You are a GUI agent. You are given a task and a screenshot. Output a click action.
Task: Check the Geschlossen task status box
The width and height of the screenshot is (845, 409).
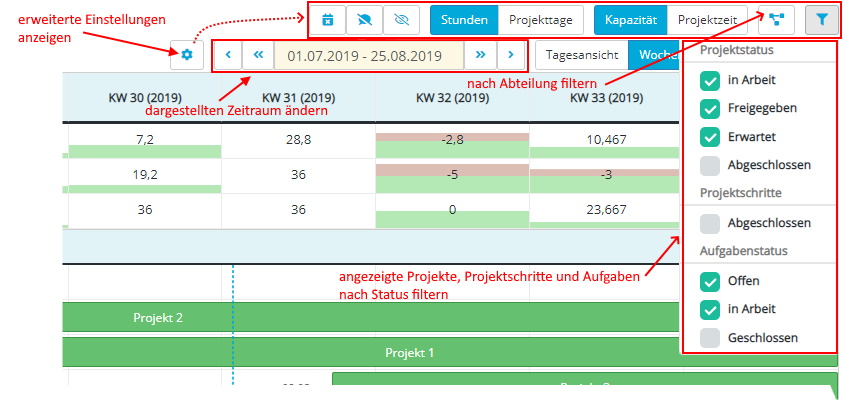[x=710, y=338]
